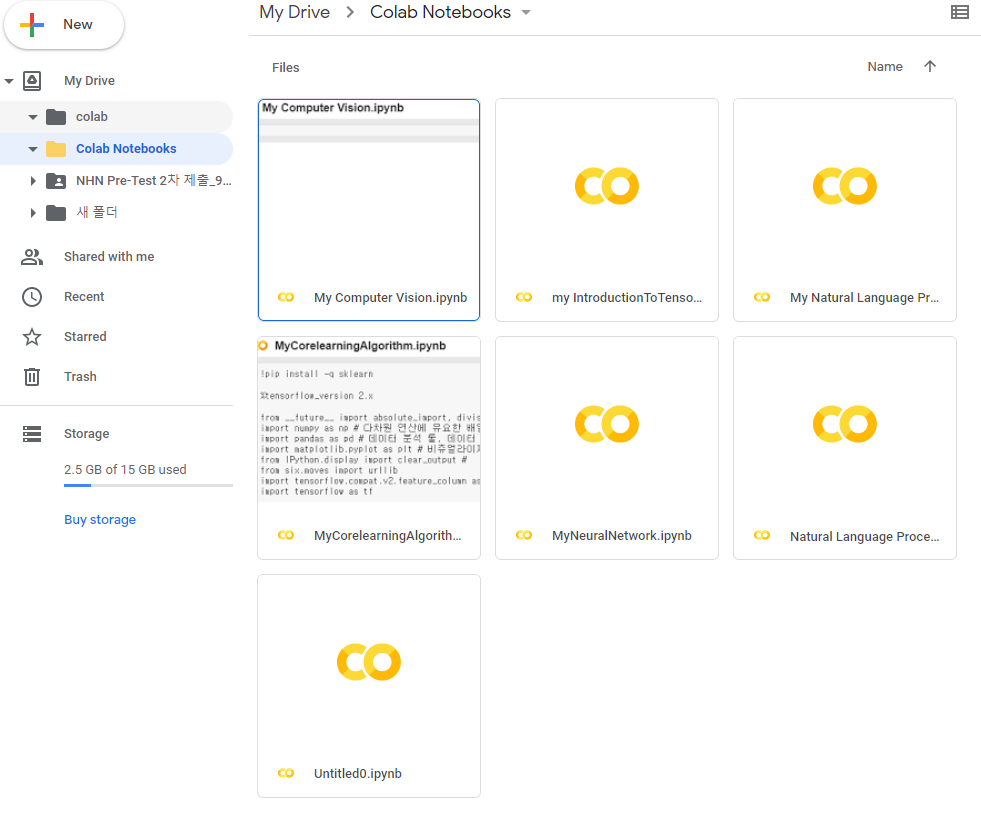This screenshot has height=836, width=981.
Task: Switch to list layout view icon
Action: pyautogui.click(x=959, y=13)
